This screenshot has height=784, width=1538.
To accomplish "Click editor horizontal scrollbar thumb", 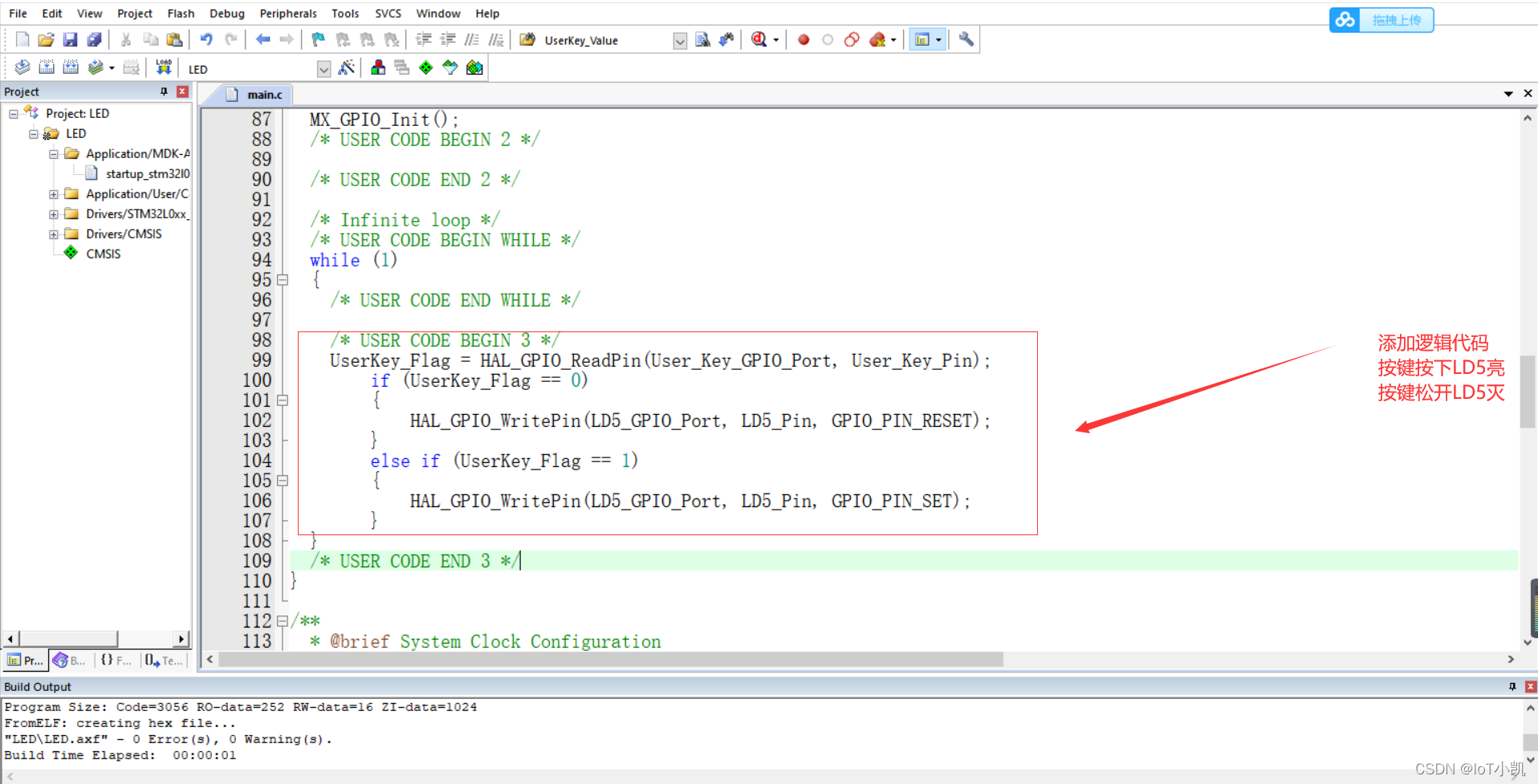I will click(x=611, y=660).
